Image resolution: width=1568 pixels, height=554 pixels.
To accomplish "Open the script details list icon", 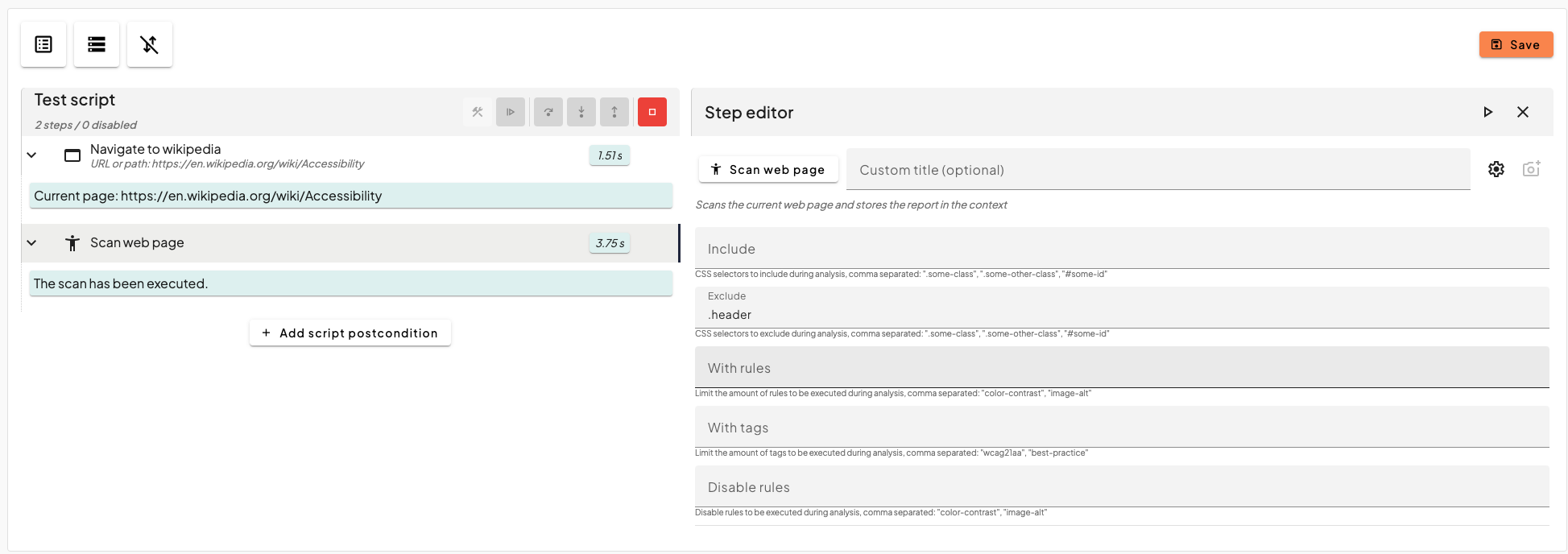I will click(x=43, y=44).
